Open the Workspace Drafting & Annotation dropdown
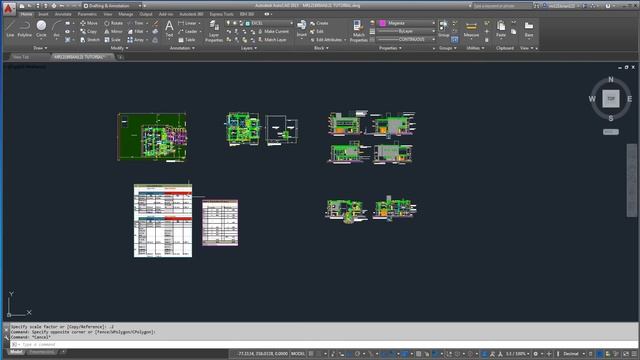This screenshot has height=360, width=640. pos(112,6)
